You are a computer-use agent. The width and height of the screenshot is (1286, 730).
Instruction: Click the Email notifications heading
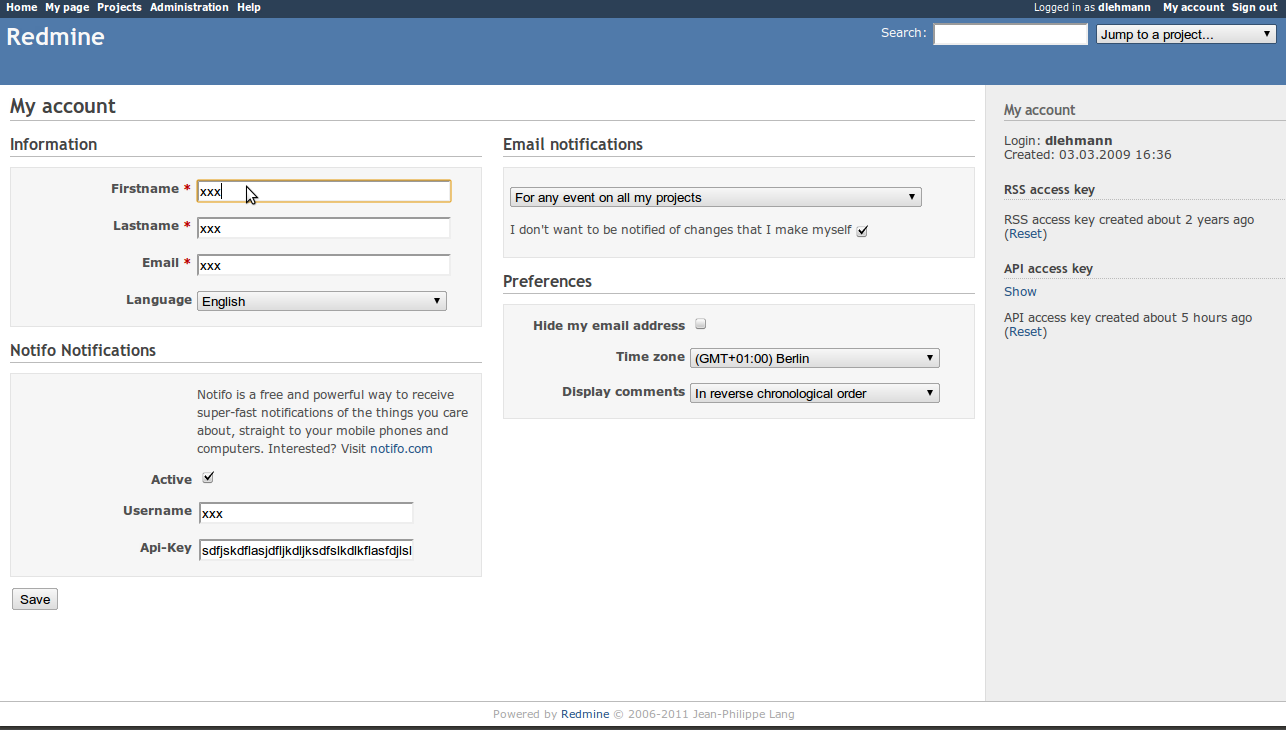coord(573,144)
